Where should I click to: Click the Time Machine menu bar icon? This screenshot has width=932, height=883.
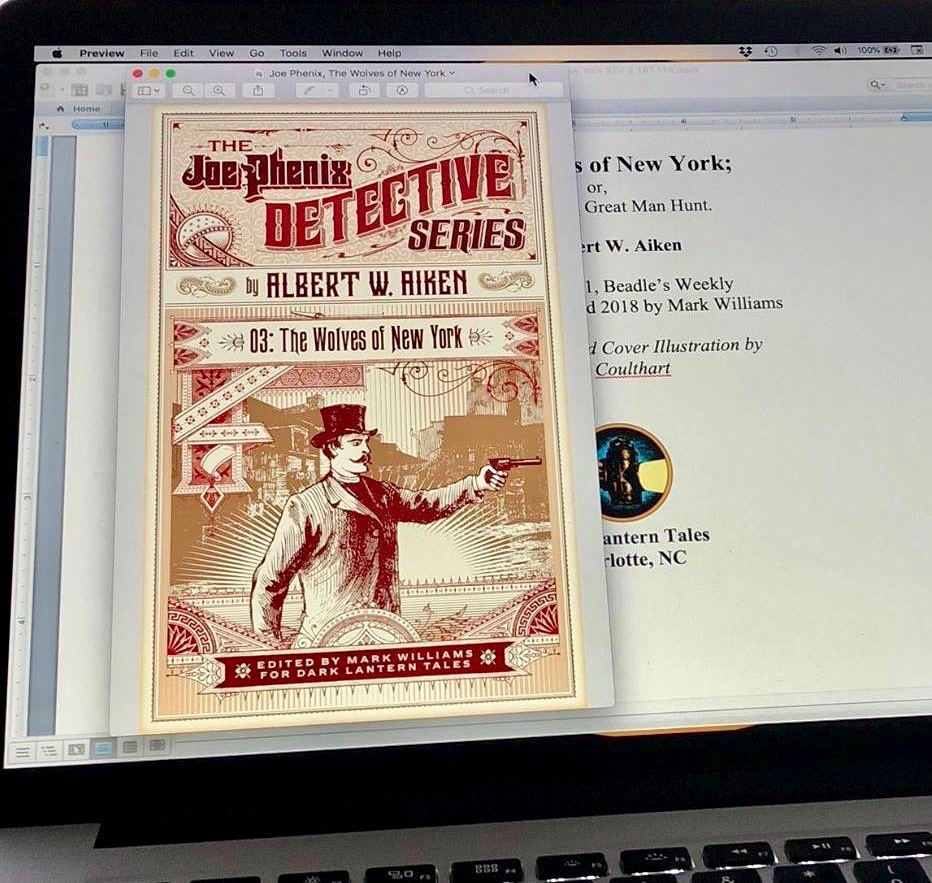point(771,51)
